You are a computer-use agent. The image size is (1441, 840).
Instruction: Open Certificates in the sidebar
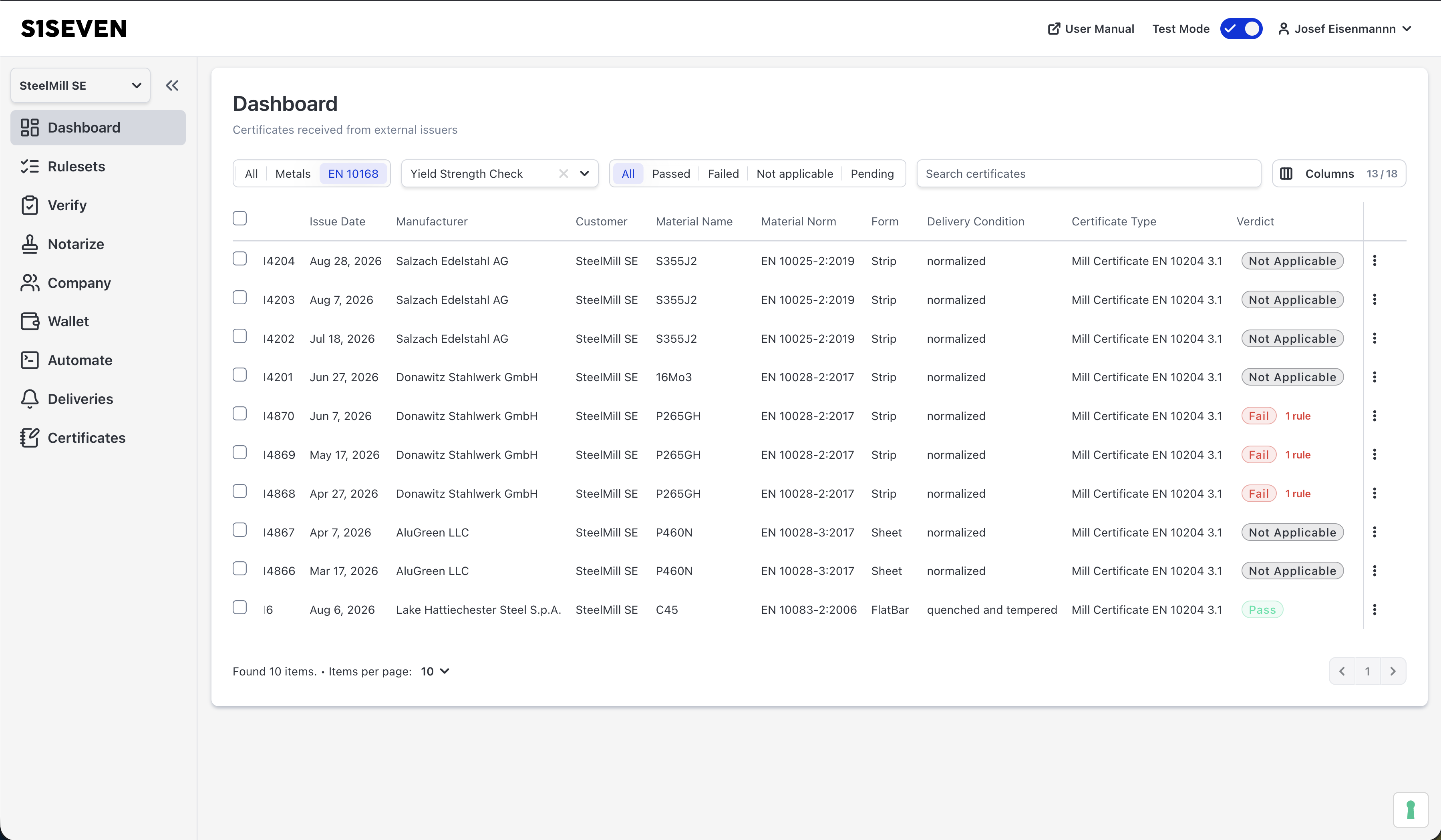(x=98, y=438)
